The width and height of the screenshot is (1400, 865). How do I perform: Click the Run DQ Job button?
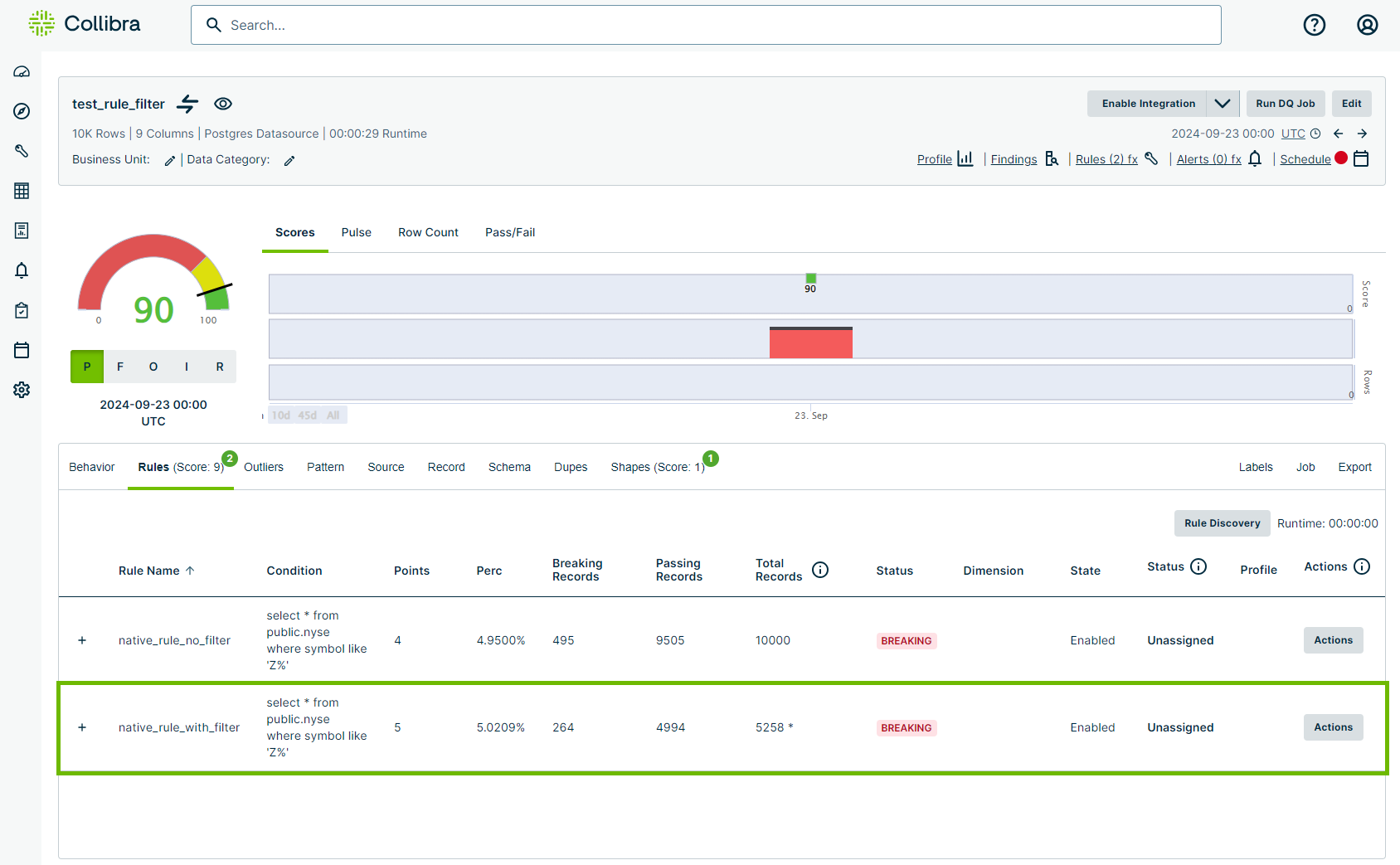[1286, 104]
